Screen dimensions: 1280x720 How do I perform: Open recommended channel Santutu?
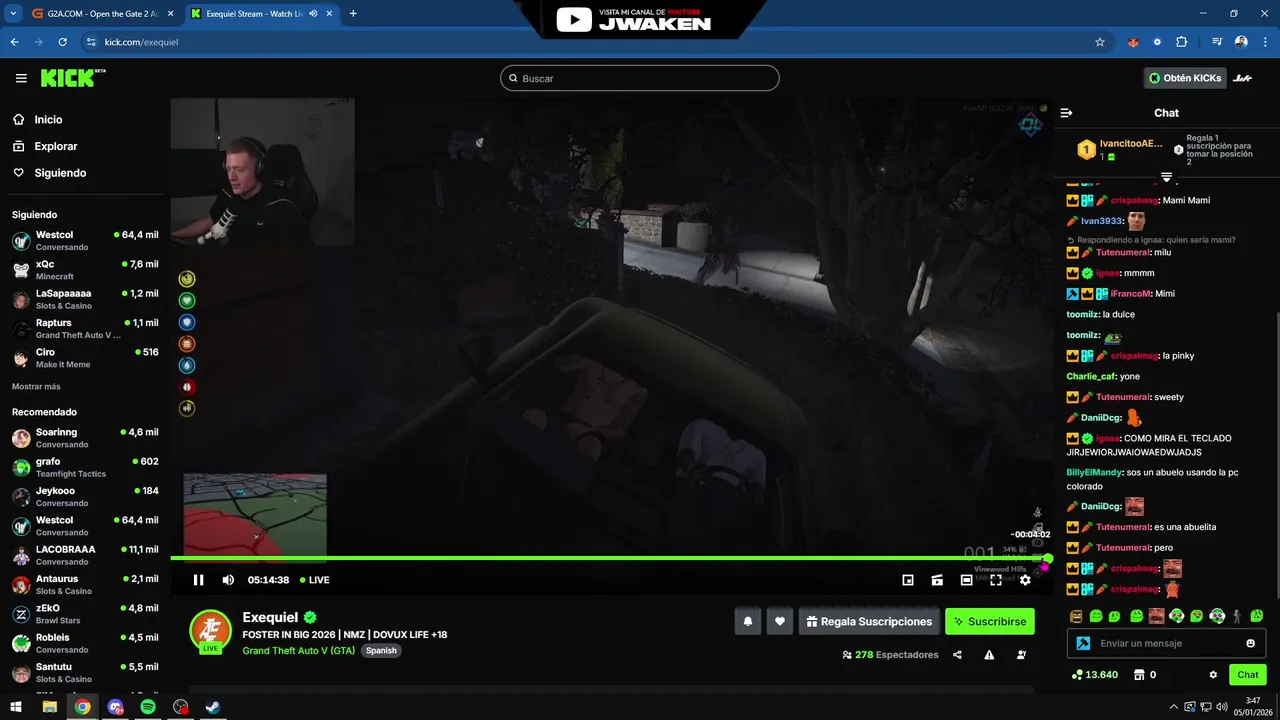85,672
